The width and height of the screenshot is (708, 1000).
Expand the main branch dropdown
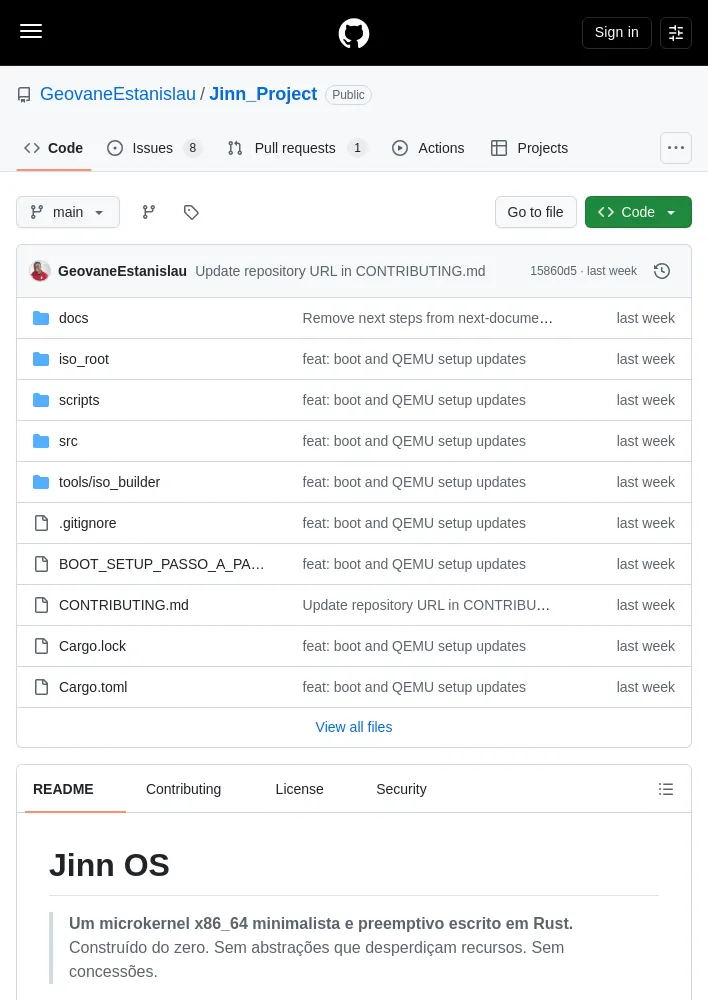[x=68, y=212]
